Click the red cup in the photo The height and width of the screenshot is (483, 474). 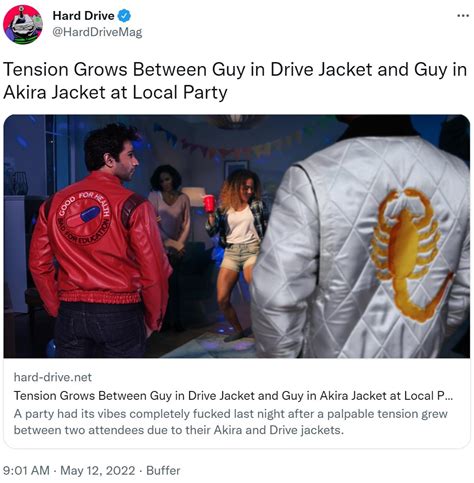pos(209,203)
